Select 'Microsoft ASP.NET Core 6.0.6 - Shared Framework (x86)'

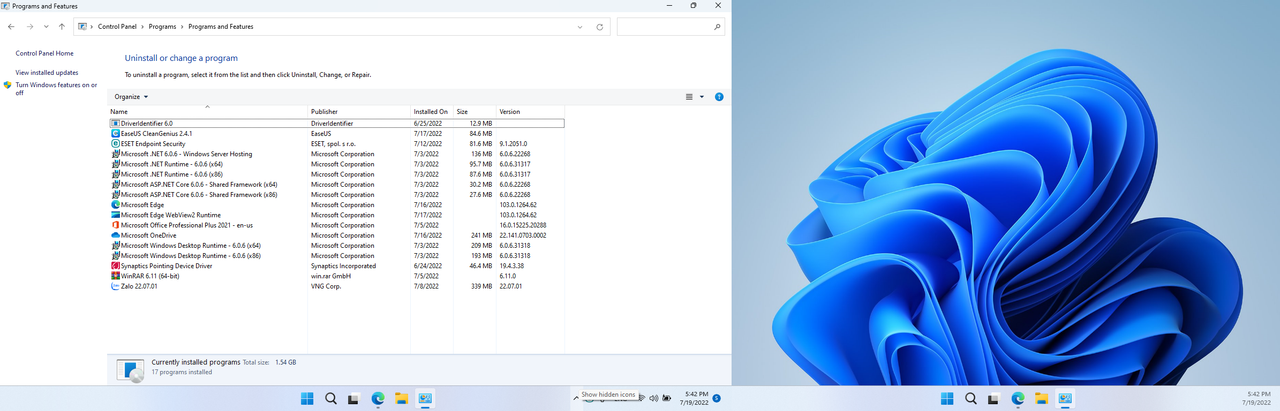point(336,195)
